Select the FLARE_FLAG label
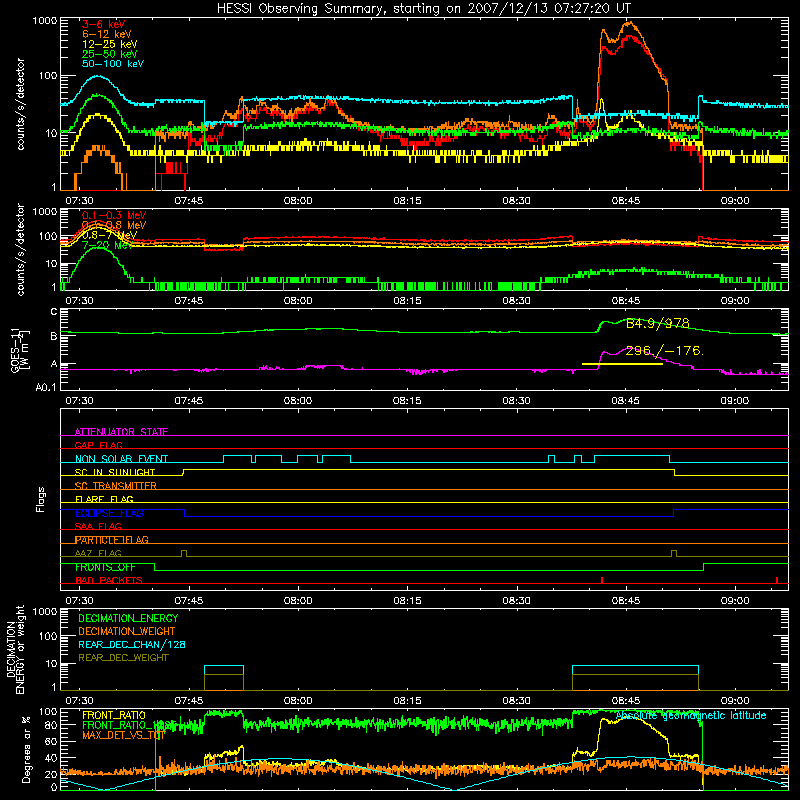Viewport: 800px width, 800px height. click(104, 499)
